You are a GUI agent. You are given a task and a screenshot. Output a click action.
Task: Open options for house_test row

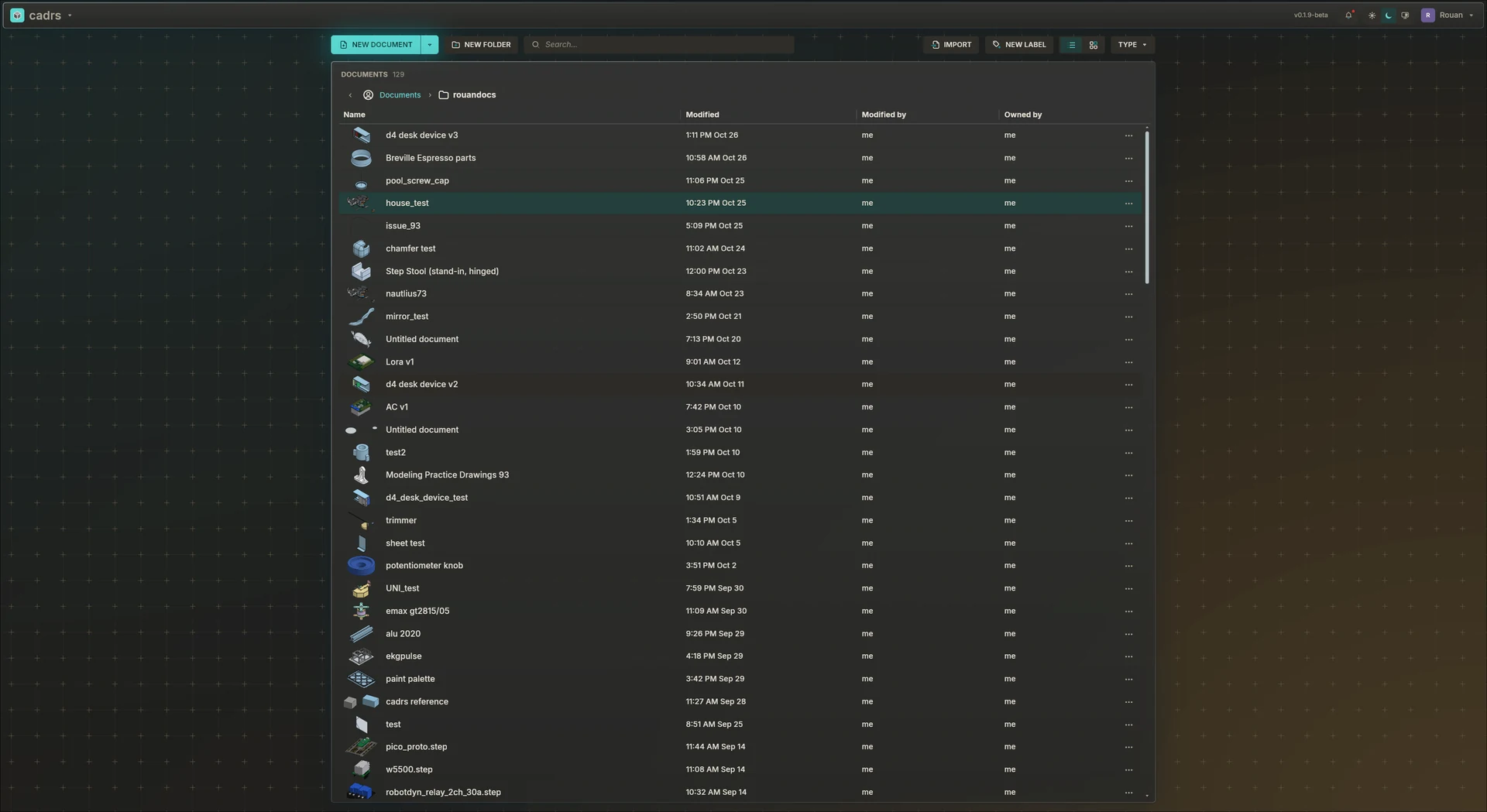pos(1128,204)
